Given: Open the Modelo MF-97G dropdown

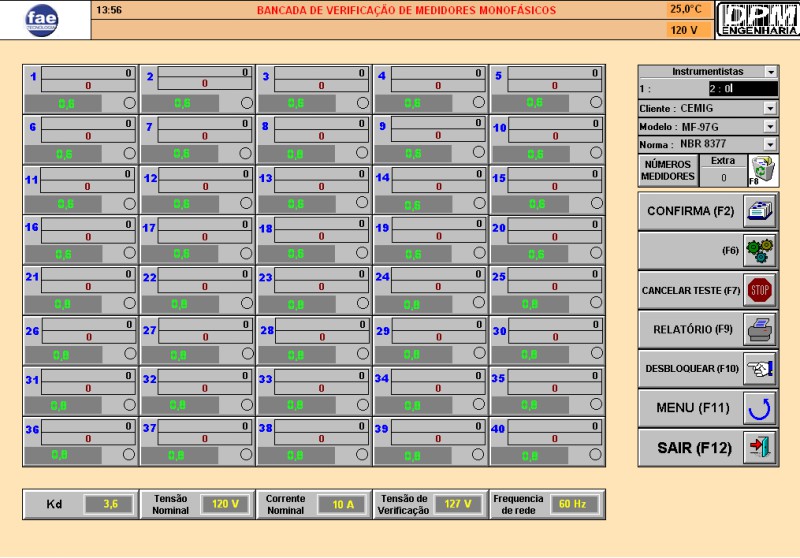Looking at the screenshot, I should pos(770,127).
